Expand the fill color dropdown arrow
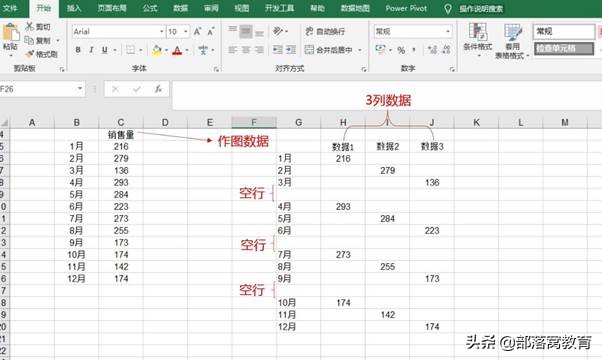This screenshot has height=360, width=602. pos(166,50)
